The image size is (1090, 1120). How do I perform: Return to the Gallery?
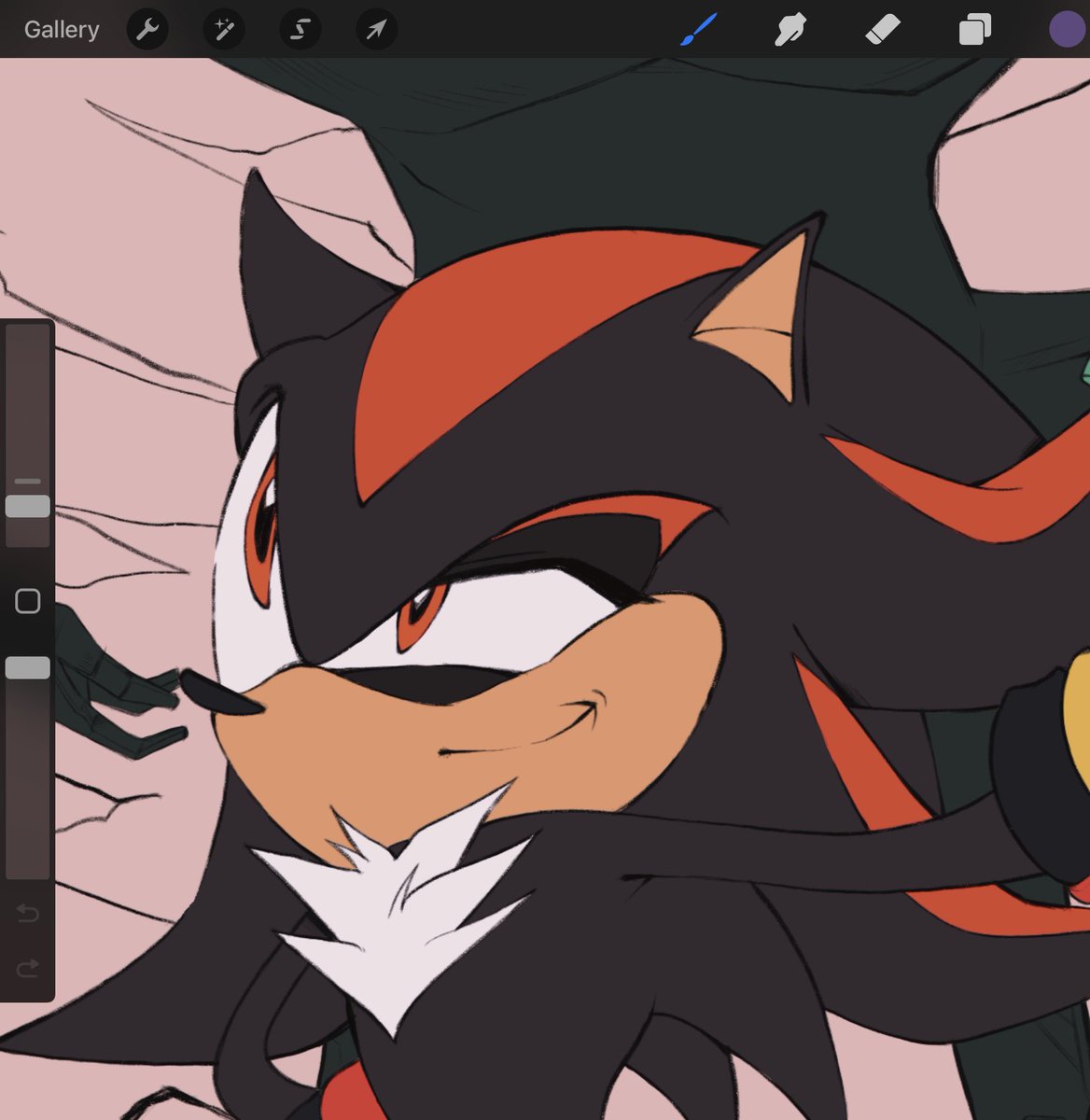click(x=62, y=30)
